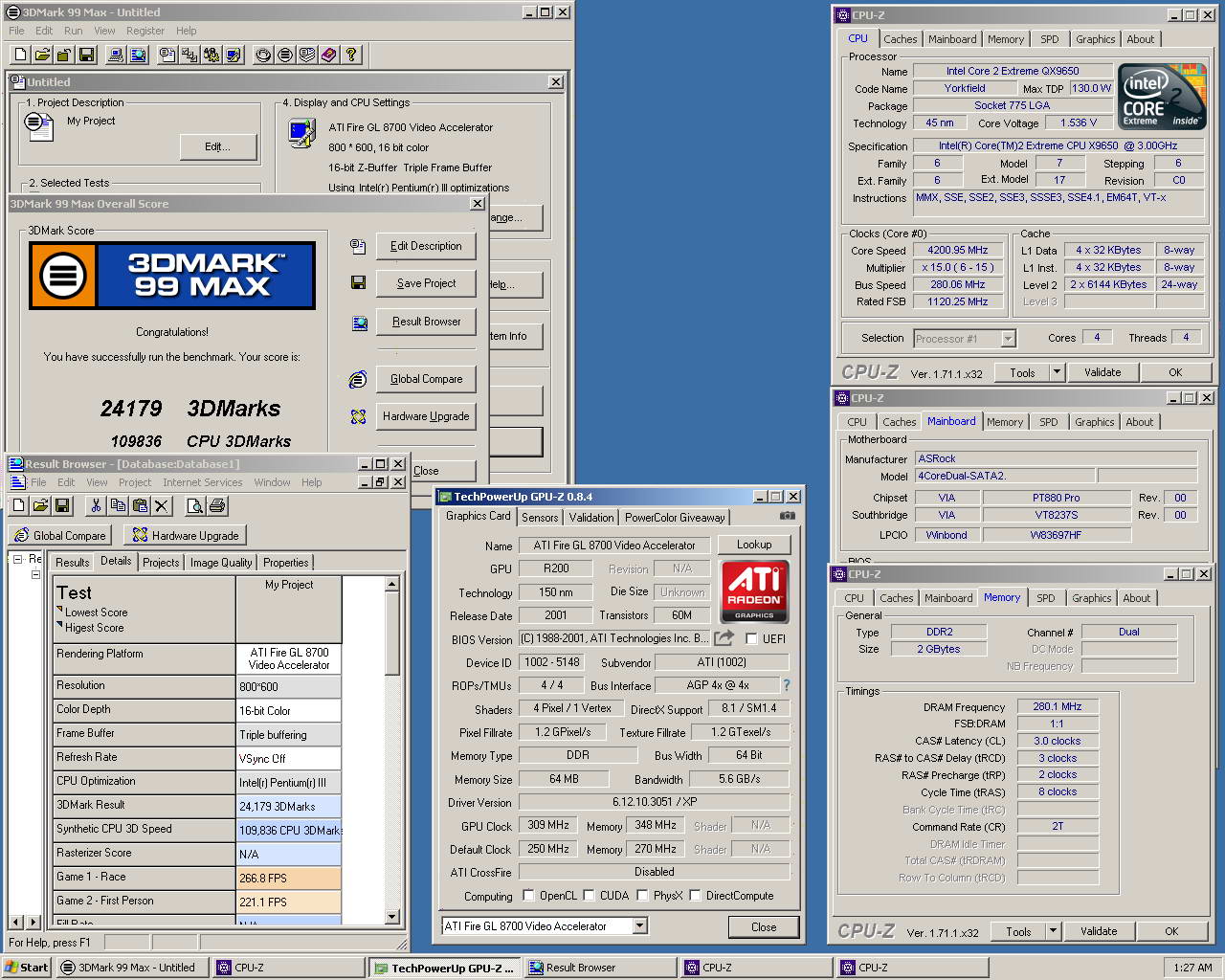Image resolution: width=1225 pixels, height=980 pixels.
Task: Click Lookup button in GPU-Z
Action: click(x=754, y=545)
